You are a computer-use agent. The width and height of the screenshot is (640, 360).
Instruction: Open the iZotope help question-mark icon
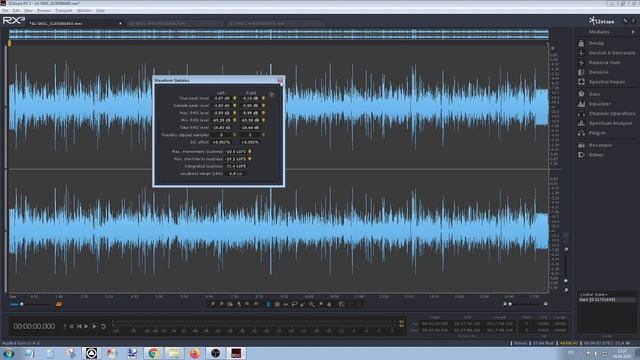(633, 20)
